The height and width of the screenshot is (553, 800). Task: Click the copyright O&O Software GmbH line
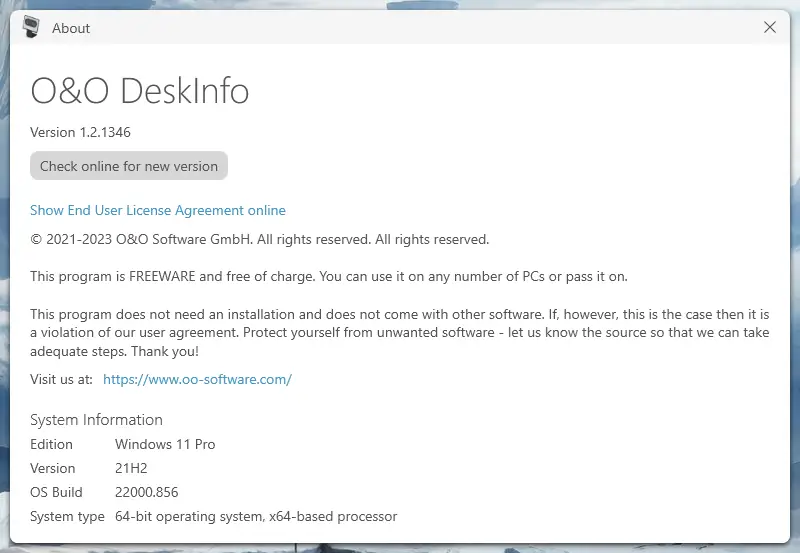coord(260,240)
